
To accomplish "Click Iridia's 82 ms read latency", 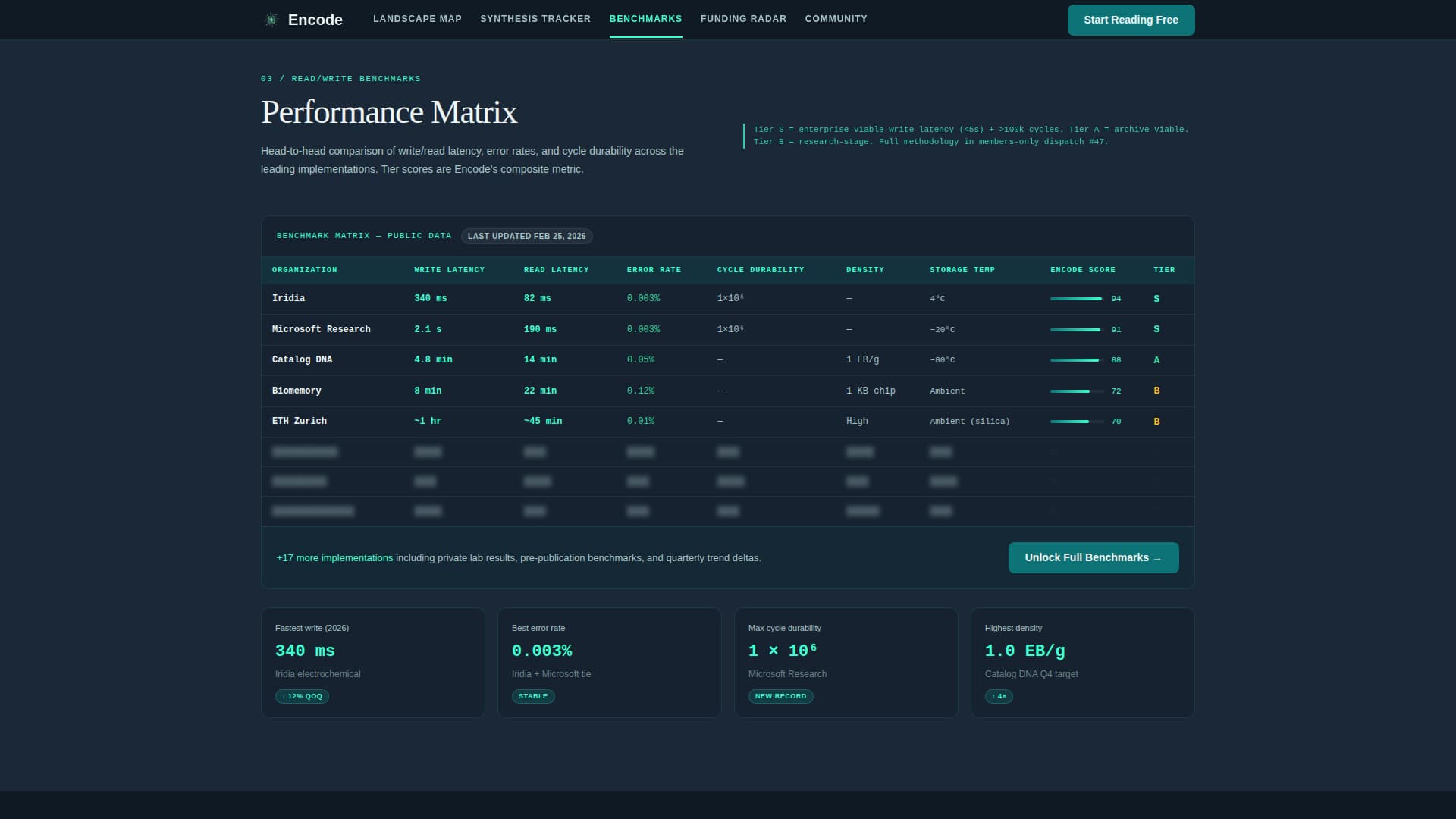I will [x=538, y=299].
